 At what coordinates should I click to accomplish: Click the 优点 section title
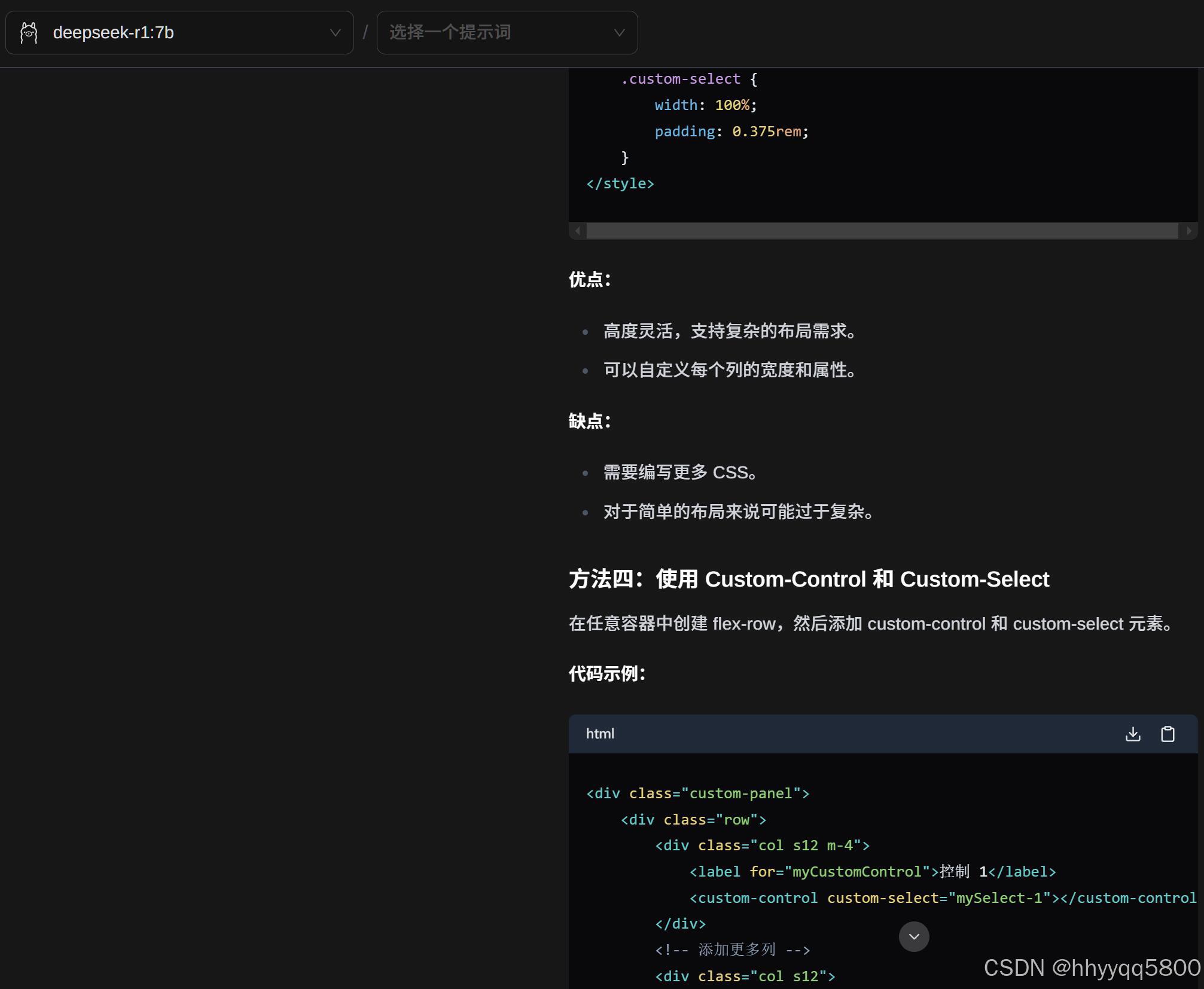click(x=590, y=279)
